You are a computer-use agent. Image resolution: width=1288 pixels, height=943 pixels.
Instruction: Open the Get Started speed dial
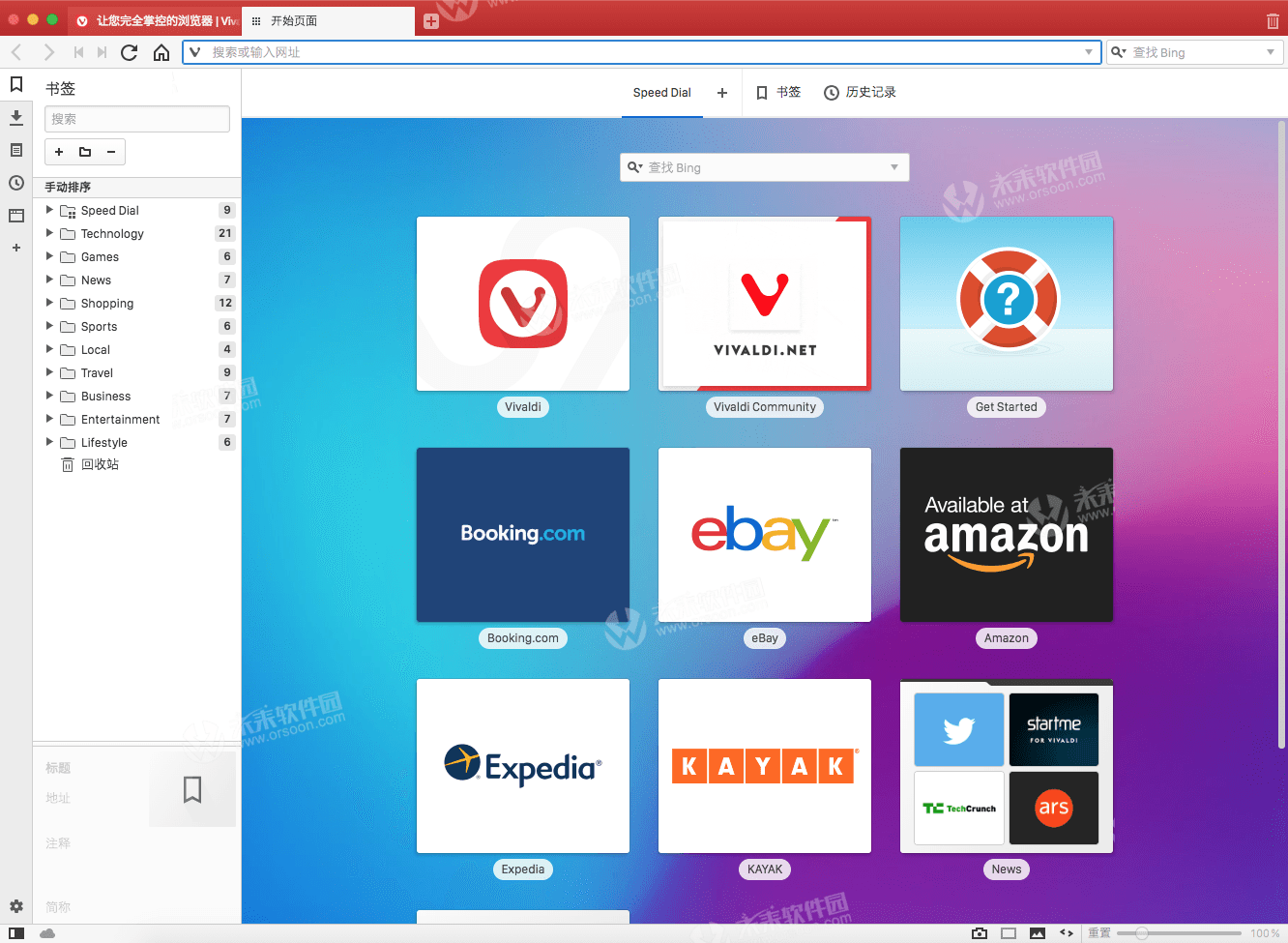click(1007, 304)
